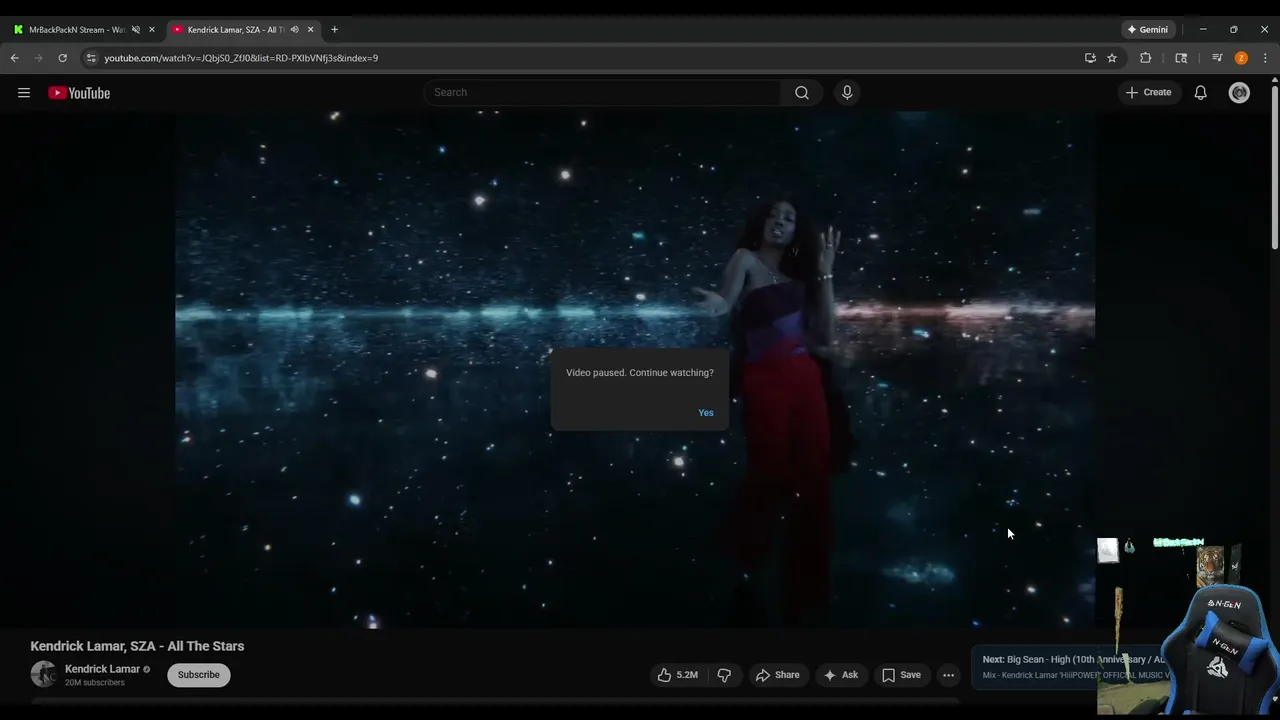Open the Google Lens search icon

(x=1181, y=58)
